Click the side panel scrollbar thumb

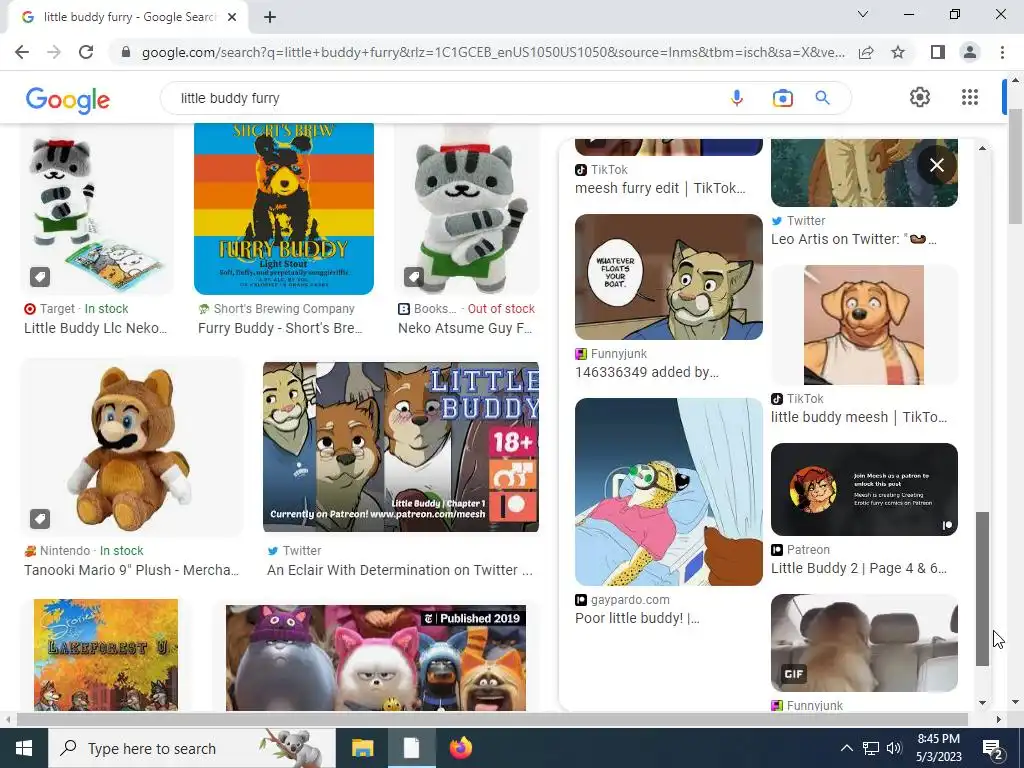(983, 589)
